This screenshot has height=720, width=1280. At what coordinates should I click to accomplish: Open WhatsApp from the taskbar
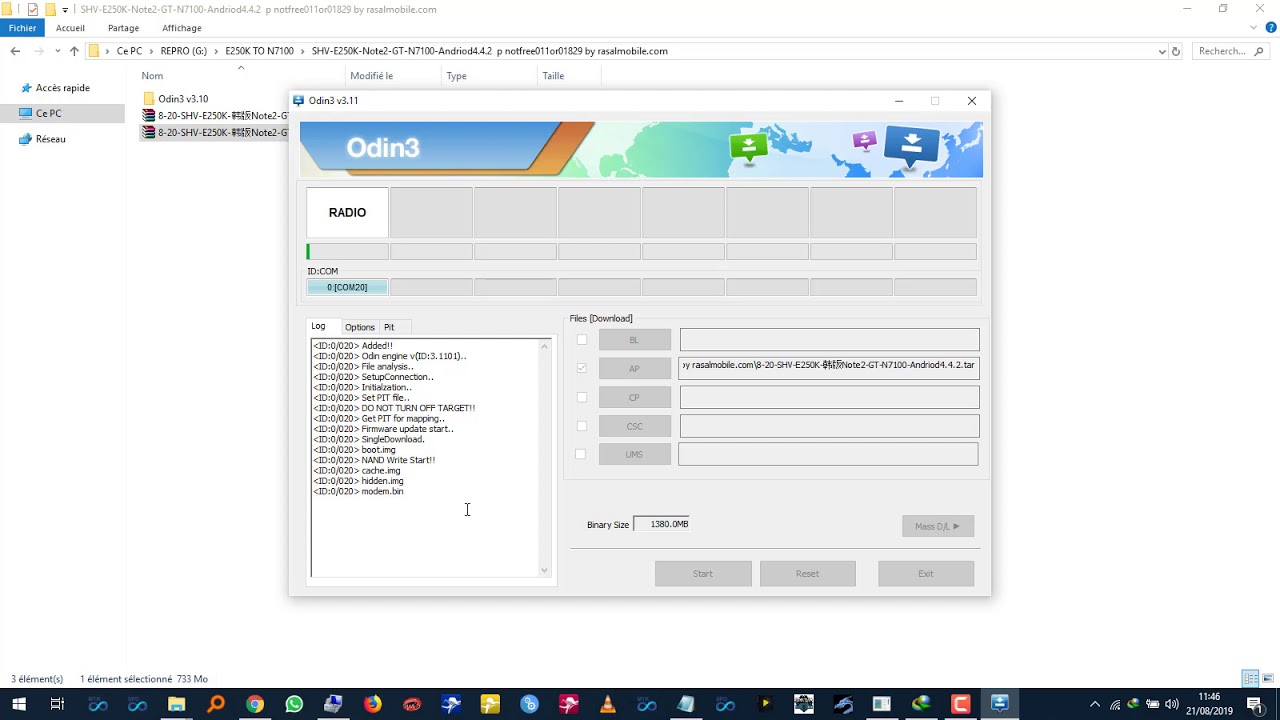(x=294, y=704)
